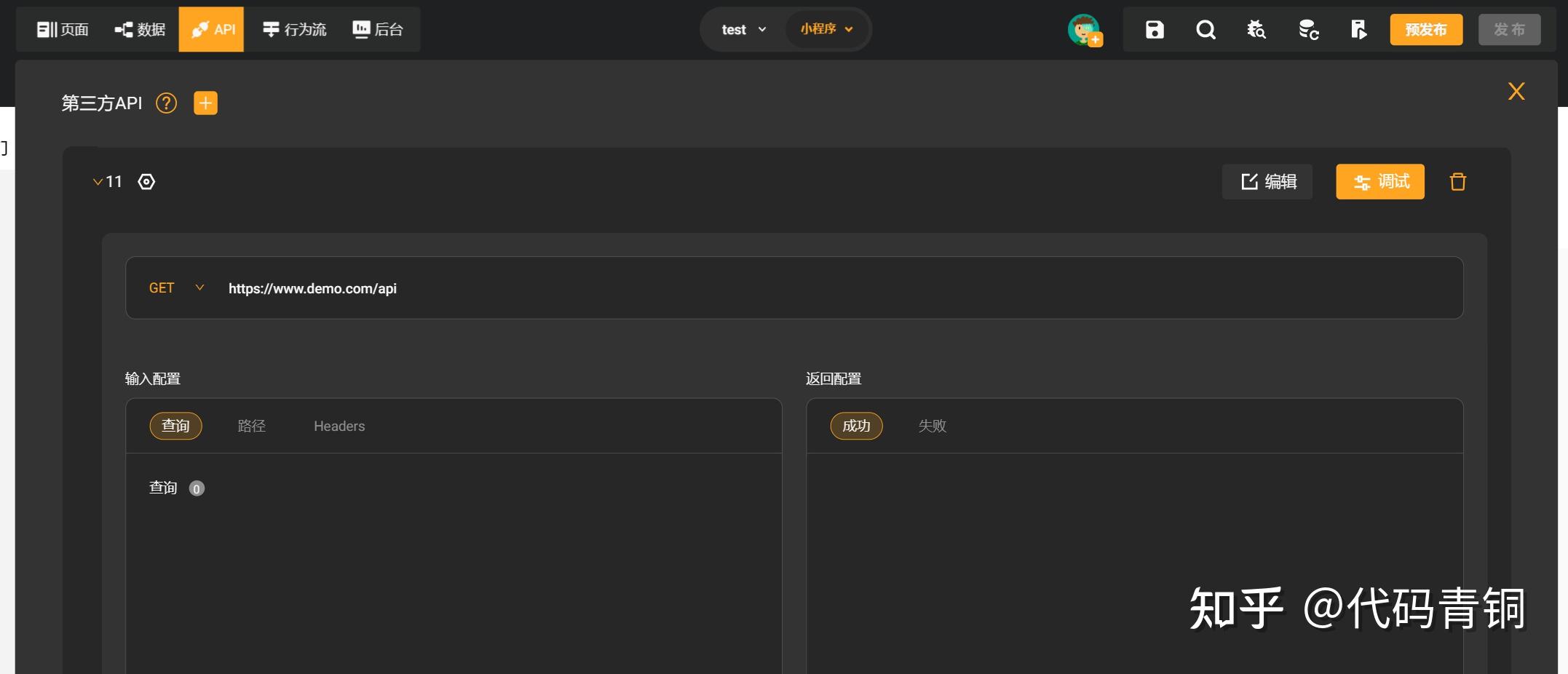1568x674 pixels.
Task: Open the help question mark icon
Action: coord(167,103)
